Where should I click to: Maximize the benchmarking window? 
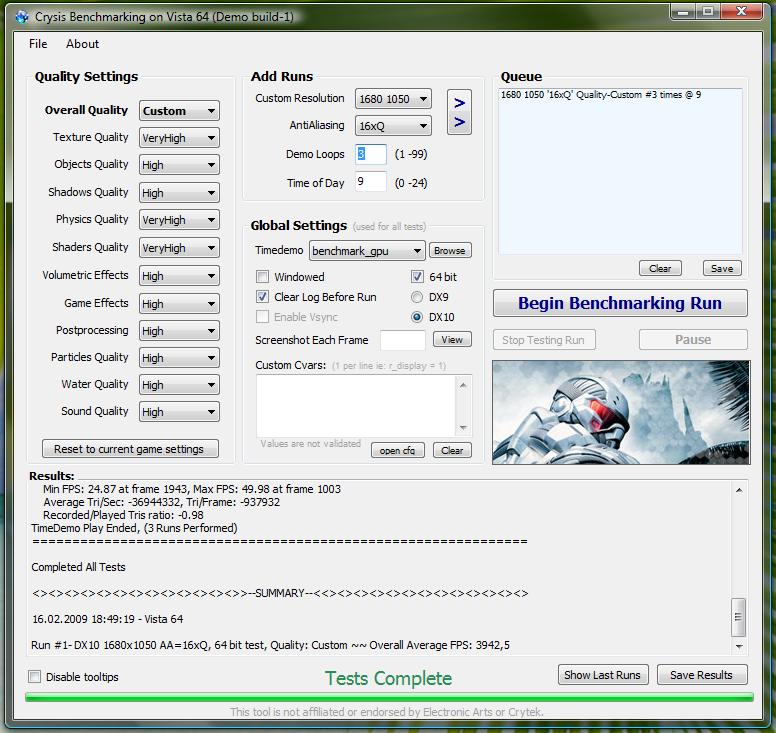pyautogui.click(x=709, y=11)
